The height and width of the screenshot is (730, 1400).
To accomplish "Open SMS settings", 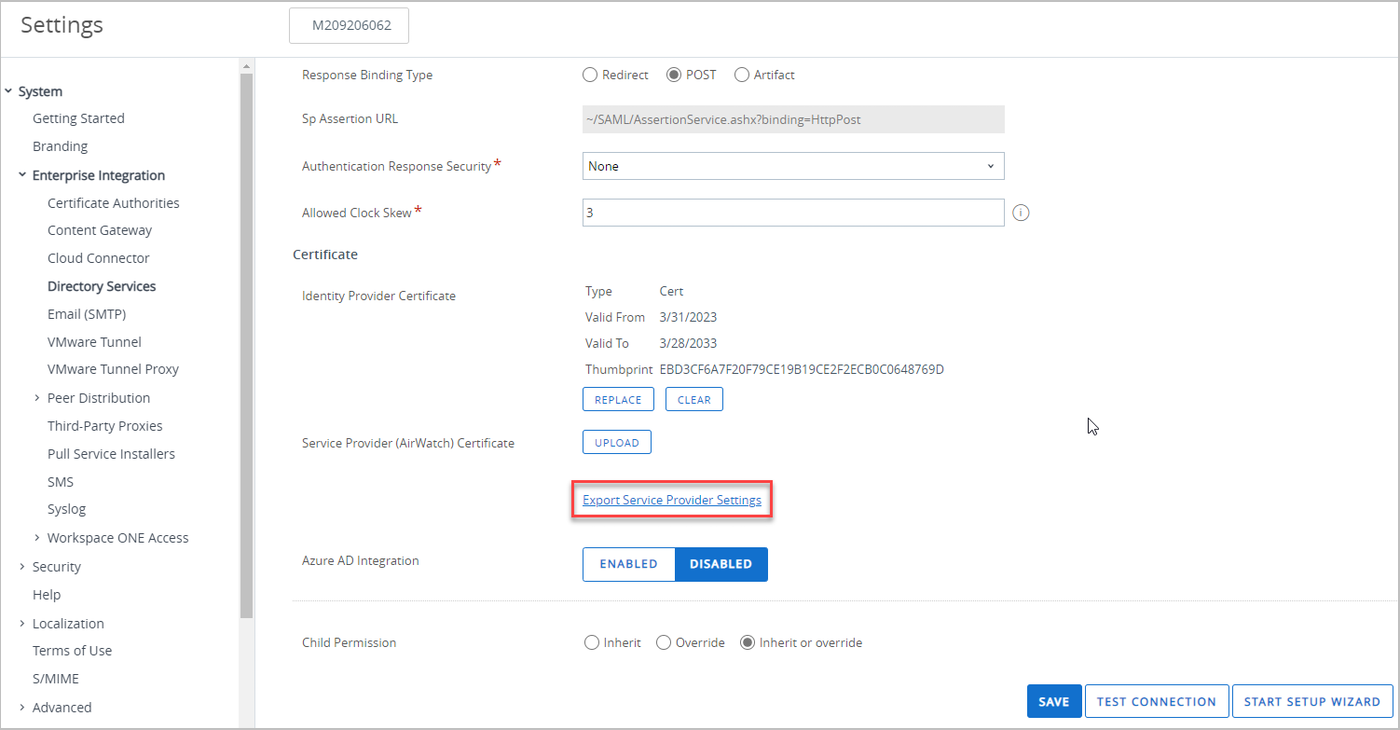I will pos(60,482).
